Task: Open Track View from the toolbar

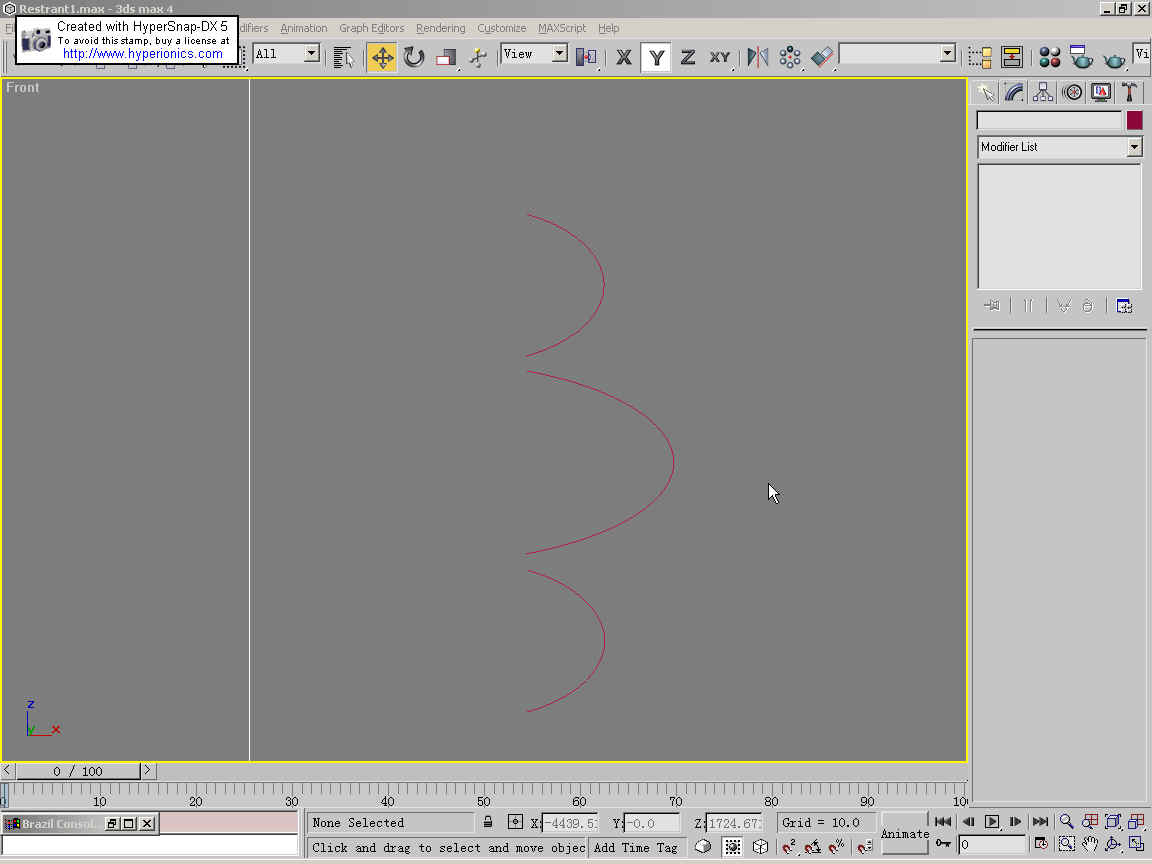Action: tap(979, 57)
